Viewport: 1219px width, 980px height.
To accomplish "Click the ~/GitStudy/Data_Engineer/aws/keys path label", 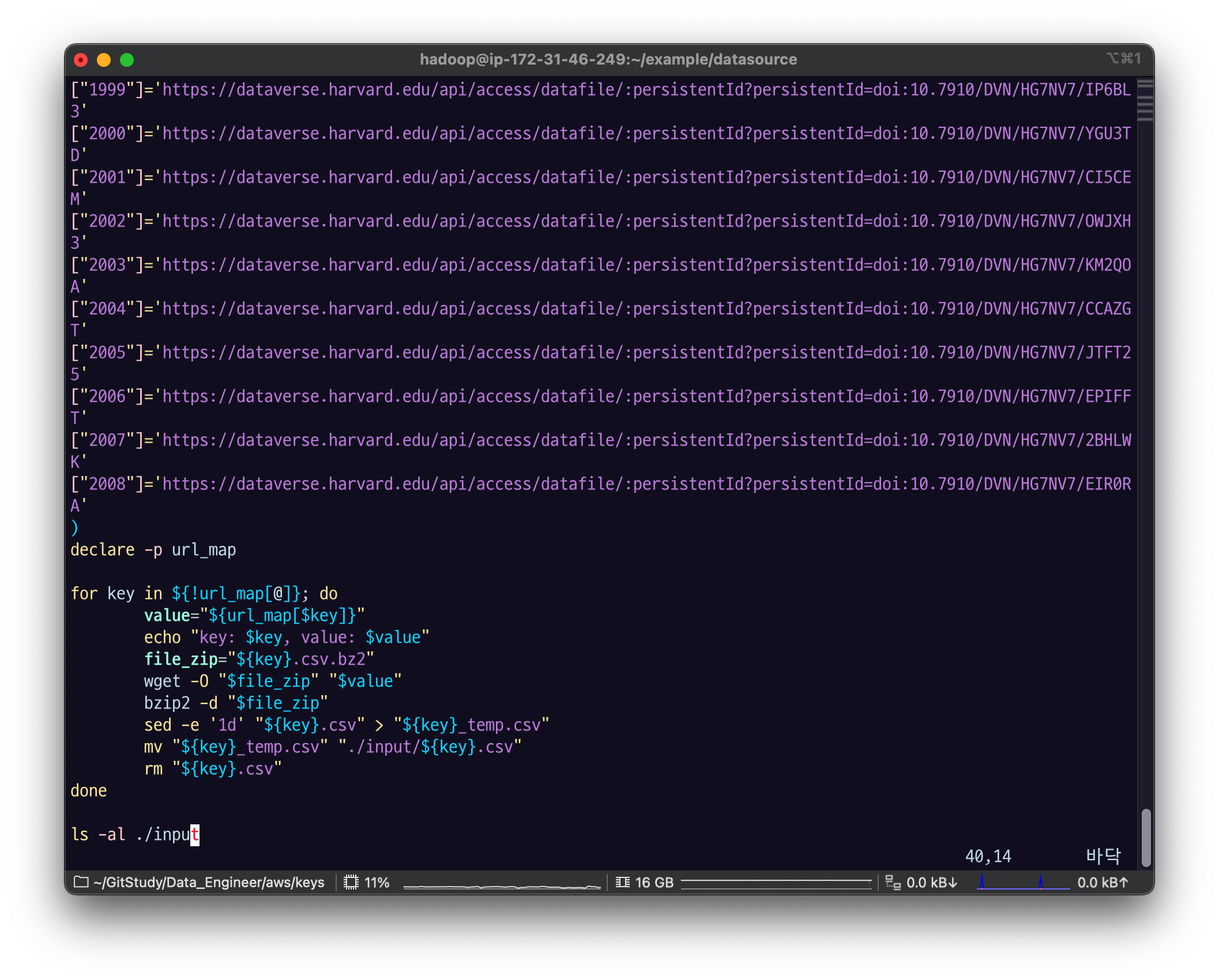I will (x=209, y=883).
